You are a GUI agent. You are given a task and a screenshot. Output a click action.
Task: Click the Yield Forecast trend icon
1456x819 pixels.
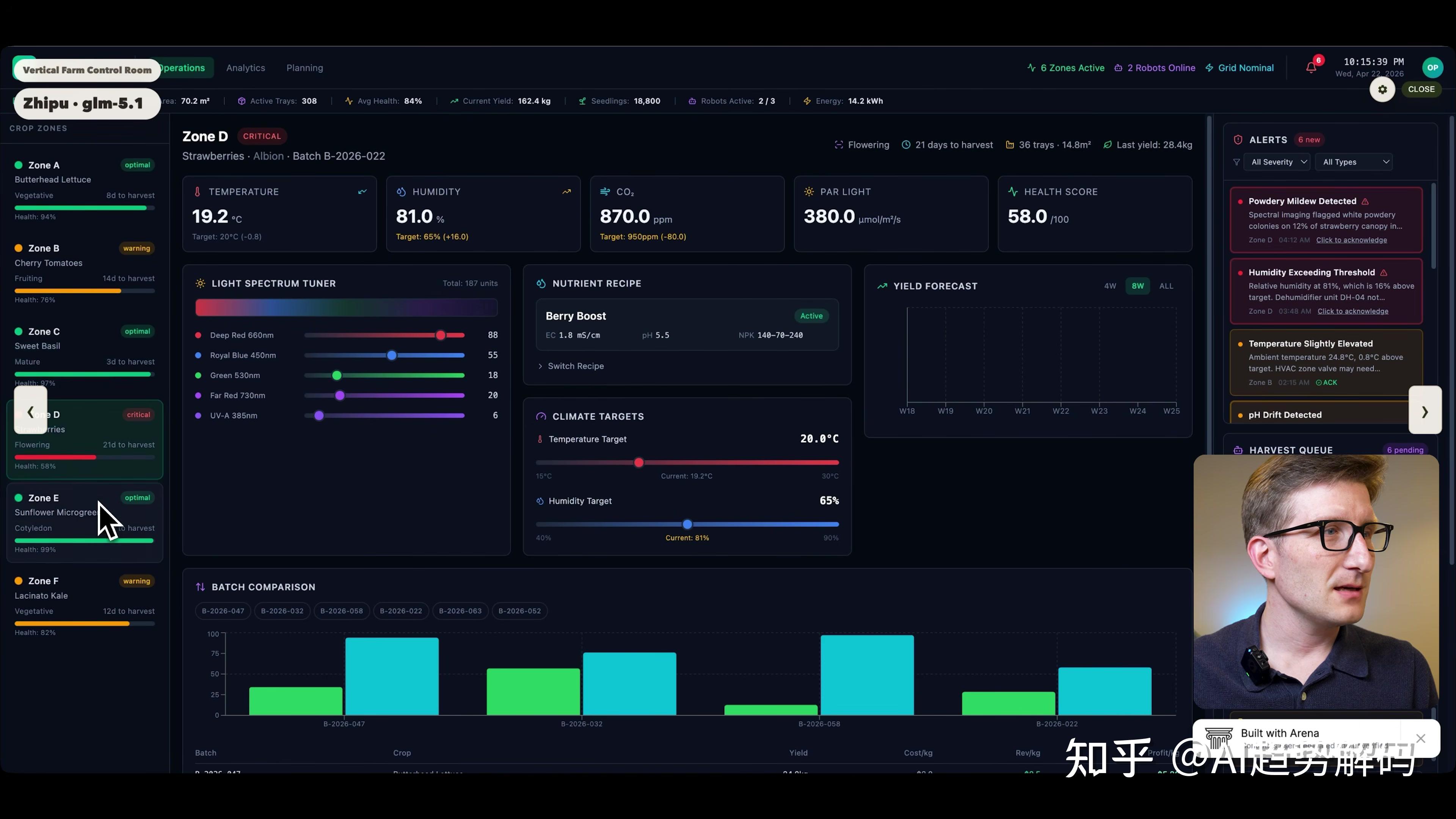click(882, 286)
